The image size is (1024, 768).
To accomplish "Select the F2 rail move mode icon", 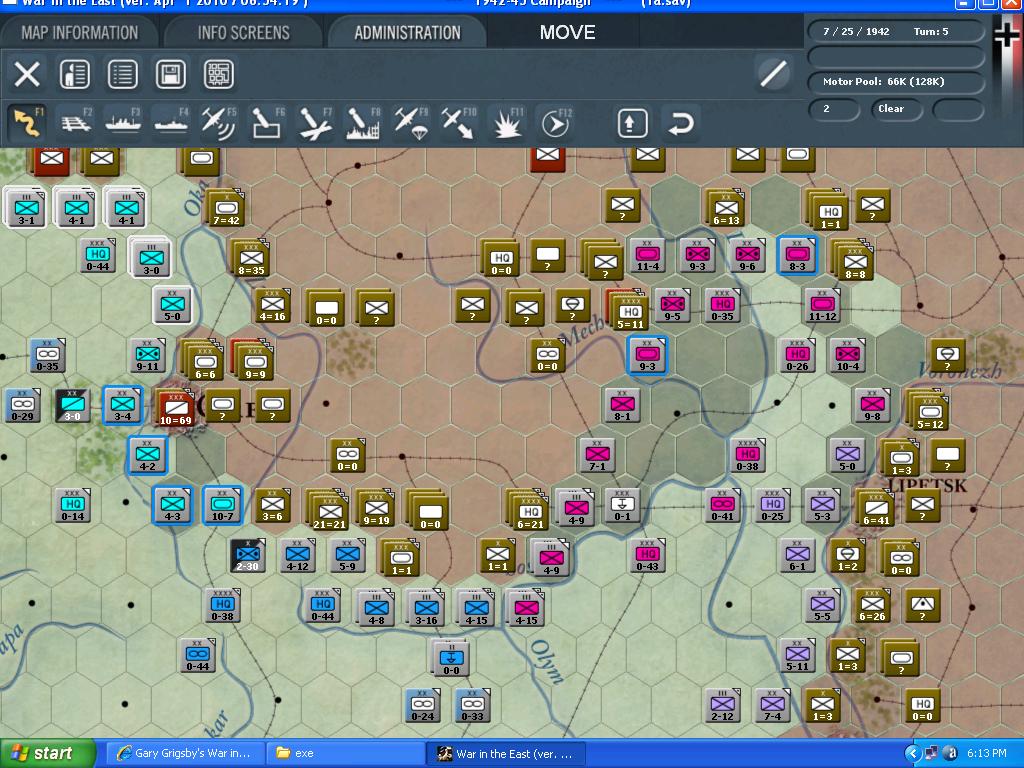I will click(76, 123).
